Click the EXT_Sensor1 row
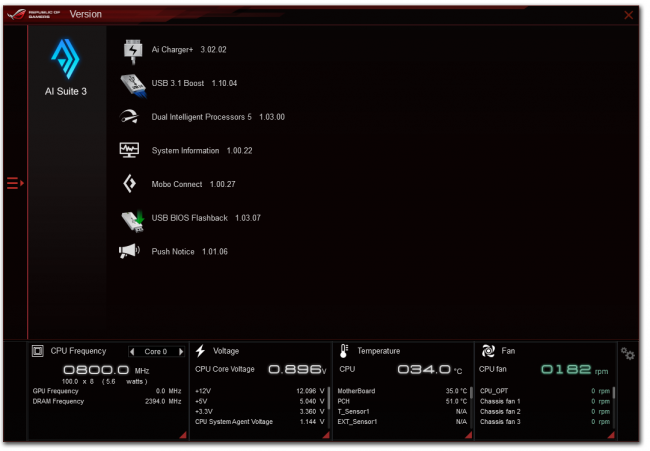The height and width of the screenshot is (451, 650). tap(402, 422)
